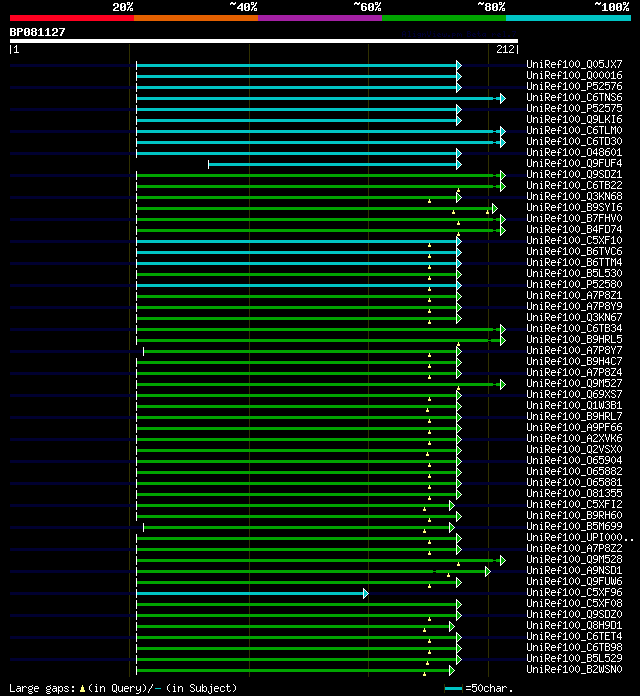Image resolution: width=640 pixels, height=696 pixels.
Task: Select the UniRef100_A7P8Y7 subject label
Action: coord(574,351)
